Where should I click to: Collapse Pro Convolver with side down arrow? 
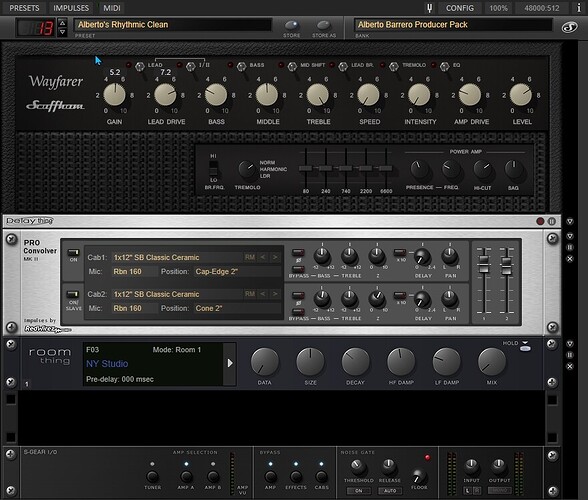[x=570, y=236]
